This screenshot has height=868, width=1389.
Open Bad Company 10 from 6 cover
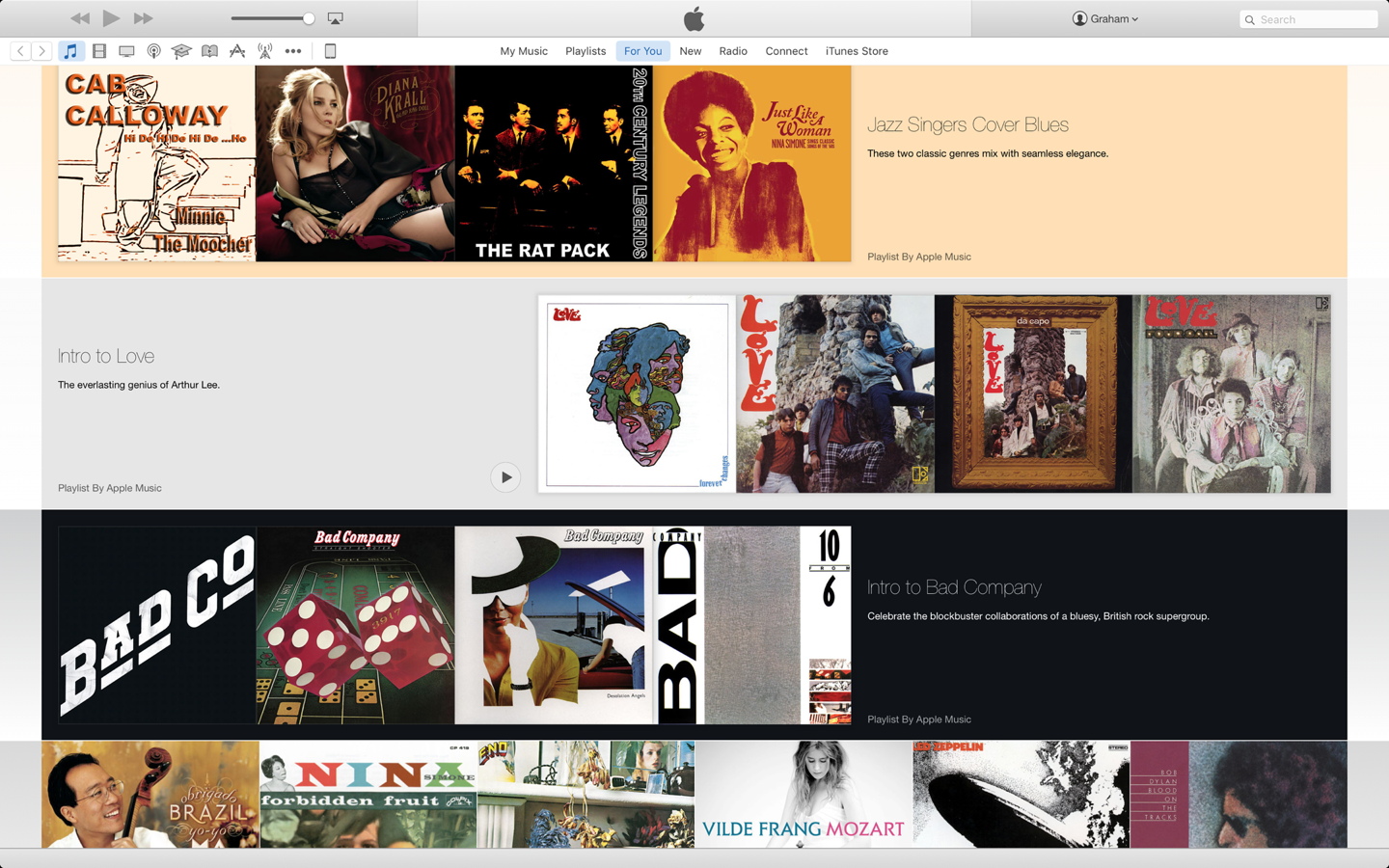coord(752,625)
